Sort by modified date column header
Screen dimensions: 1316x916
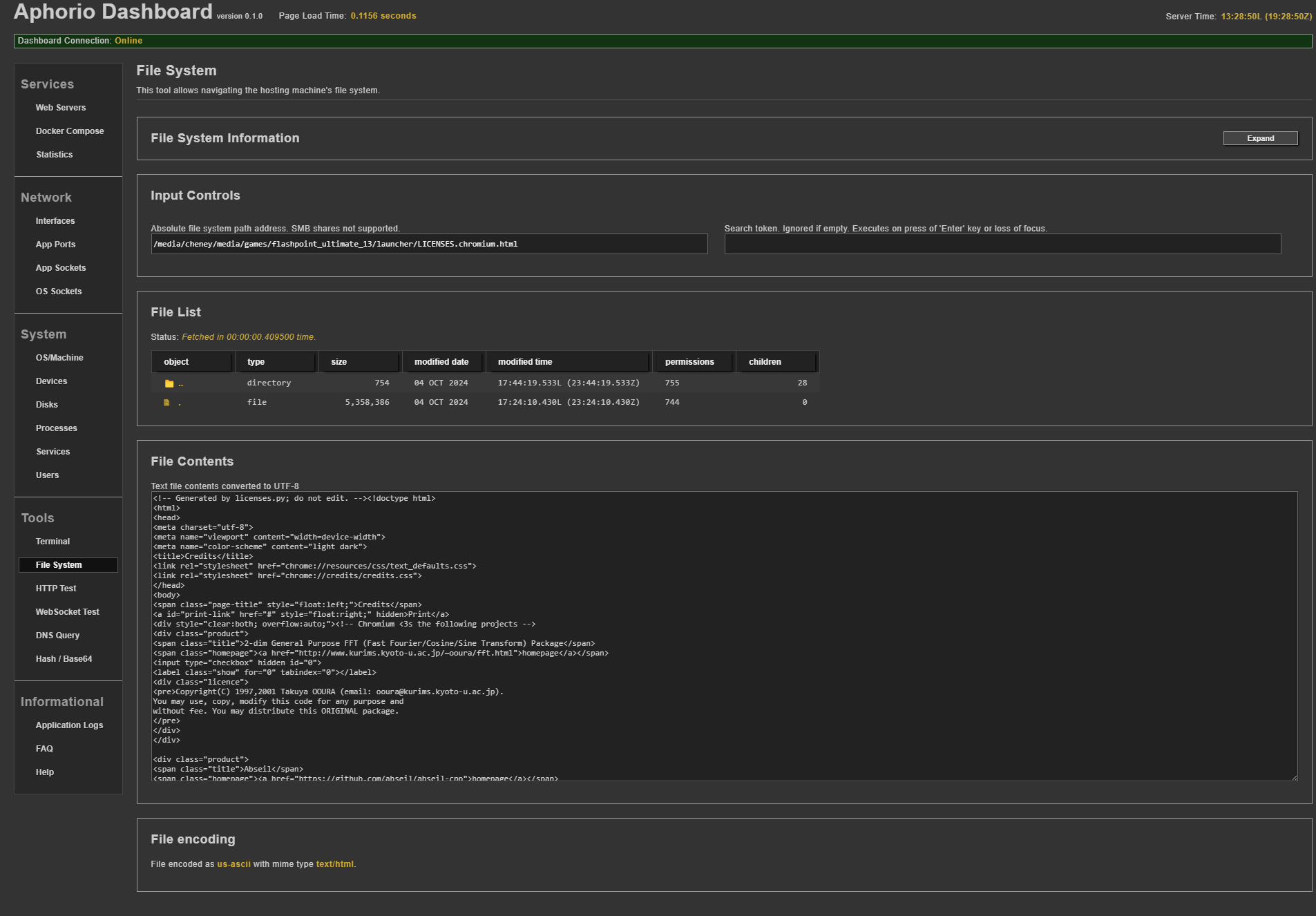pyautogui.click(x=442, y=362)
